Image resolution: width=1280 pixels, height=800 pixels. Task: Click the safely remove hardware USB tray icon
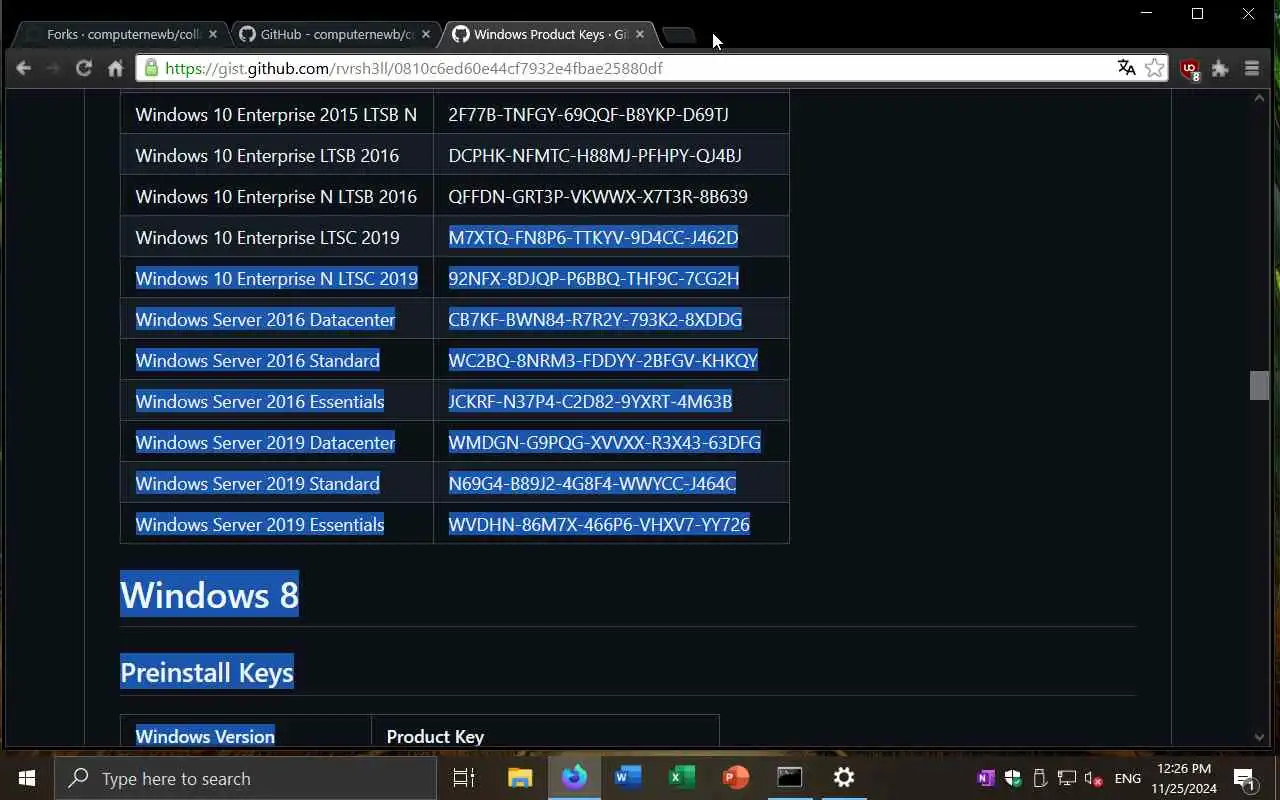pos(1040,778)
